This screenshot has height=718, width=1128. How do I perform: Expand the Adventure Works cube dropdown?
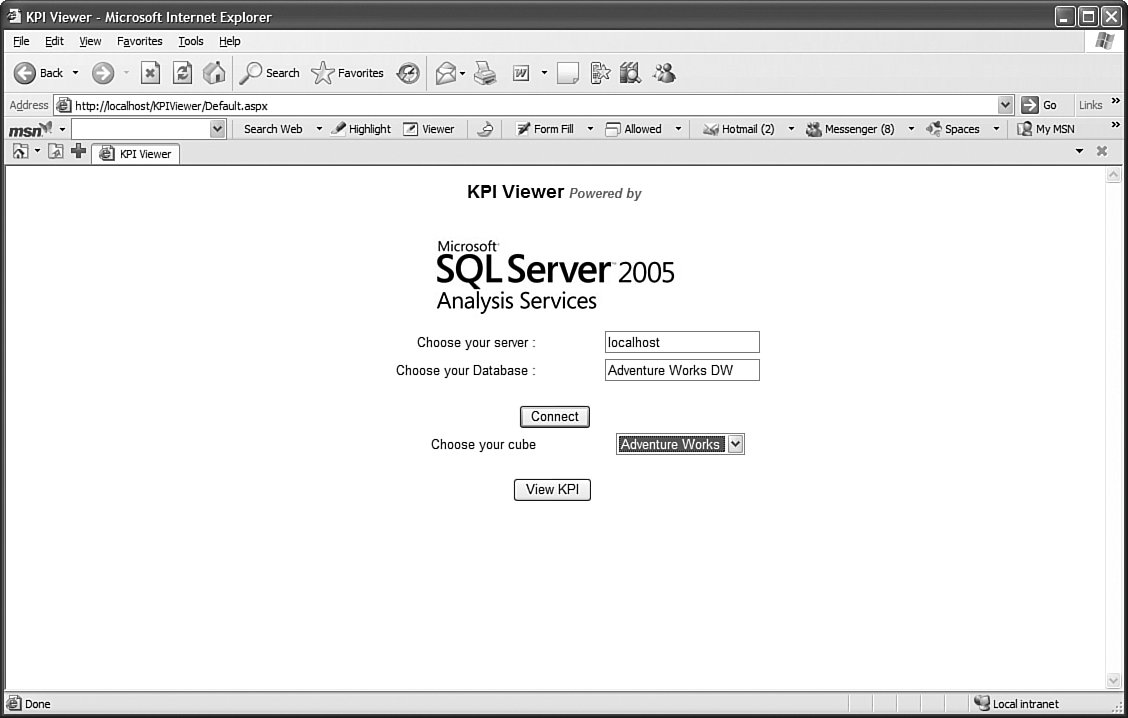735,444
